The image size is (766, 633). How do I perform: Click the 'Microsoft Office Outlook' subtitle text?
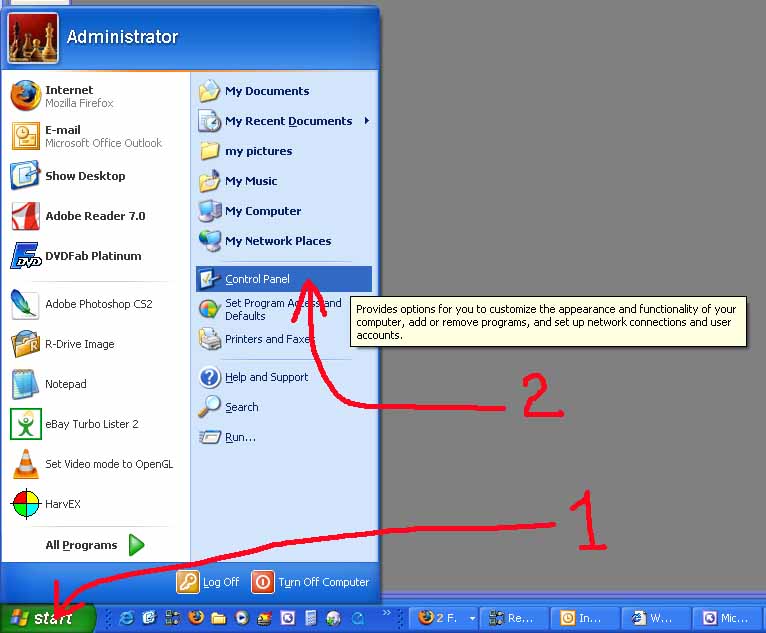104,143
